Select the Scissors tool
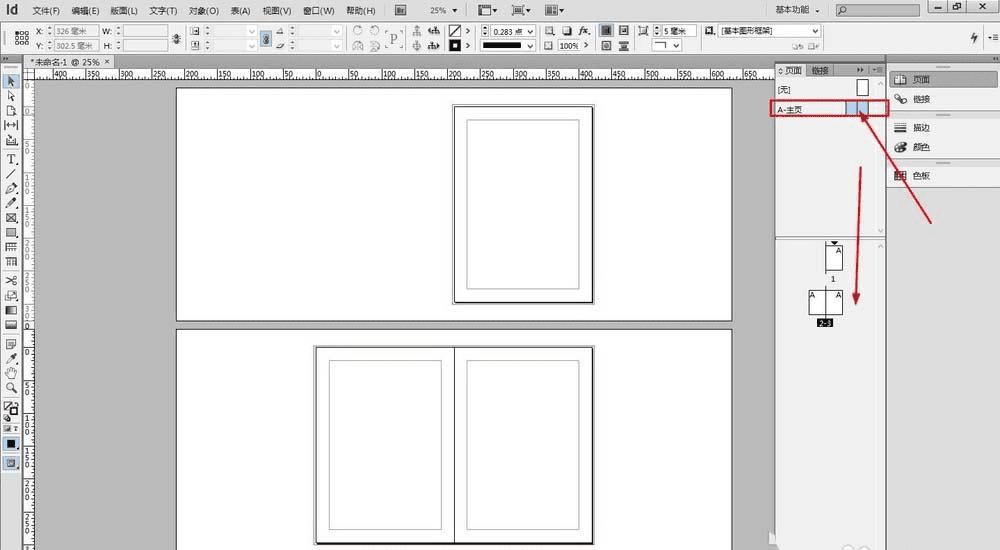 point(11,280)
